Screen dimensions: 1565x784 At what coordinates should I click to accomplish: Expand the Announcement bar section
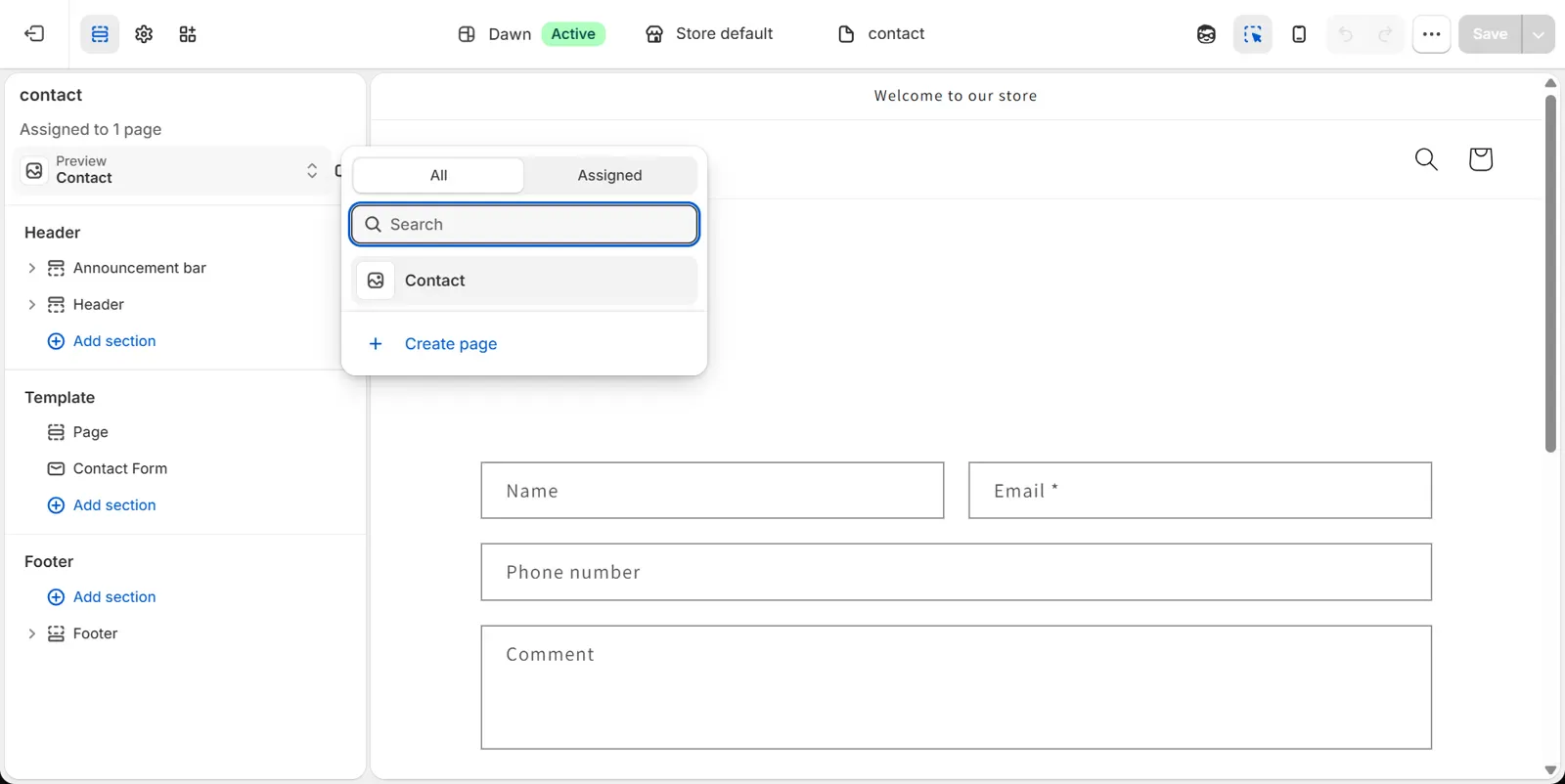(31, 268)
